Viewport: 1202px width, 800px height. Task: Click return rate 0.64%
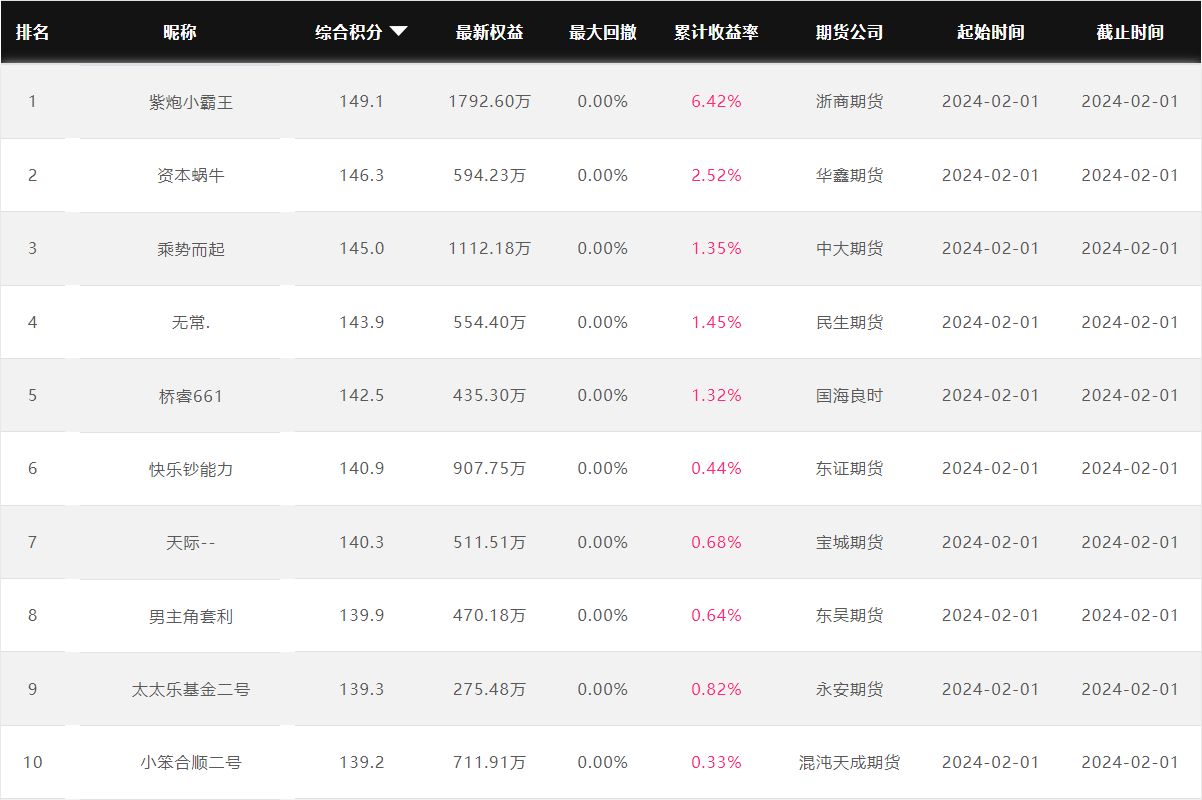coord(716,616)
